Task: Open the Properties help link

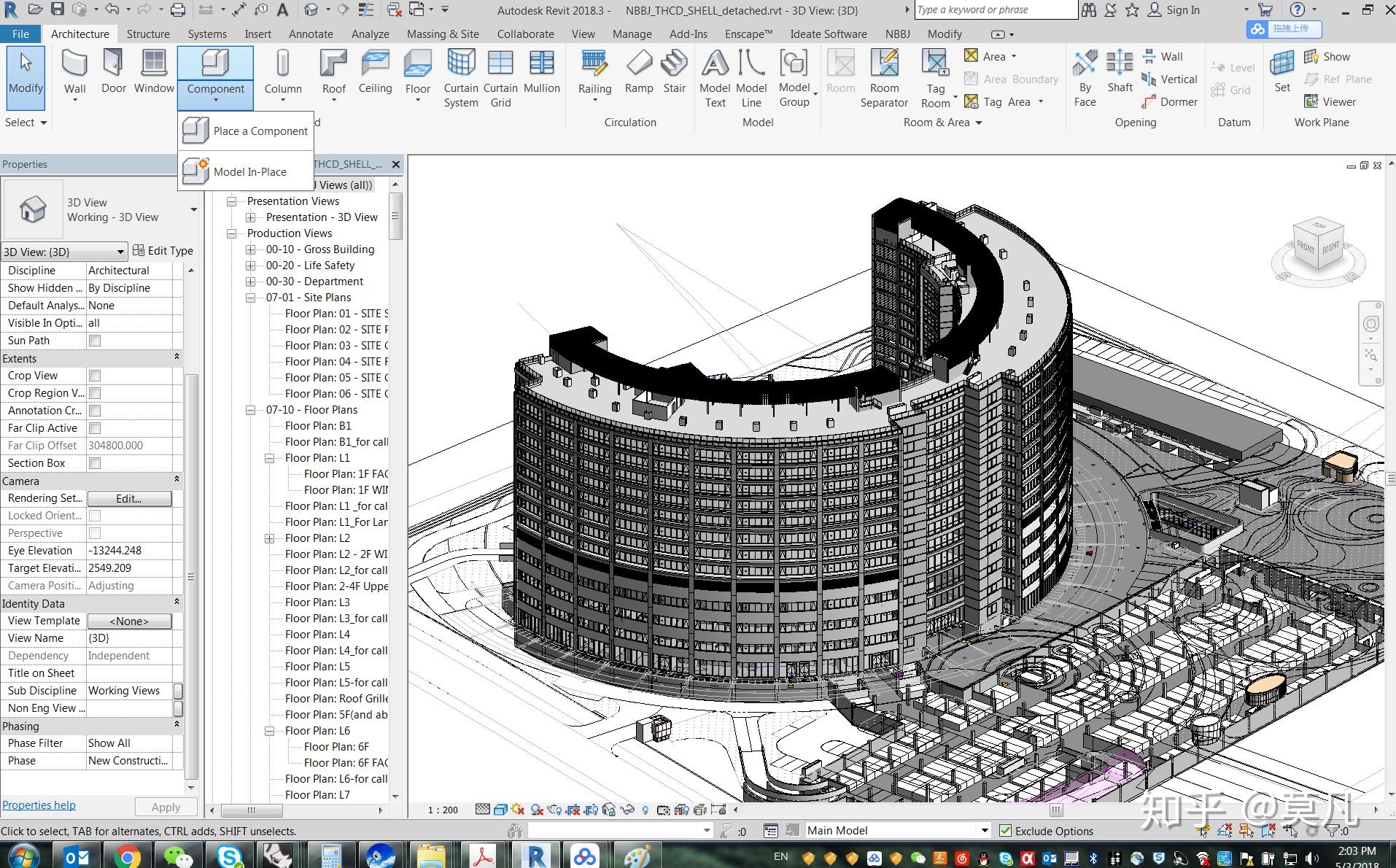Action: (x=39, y=805)
